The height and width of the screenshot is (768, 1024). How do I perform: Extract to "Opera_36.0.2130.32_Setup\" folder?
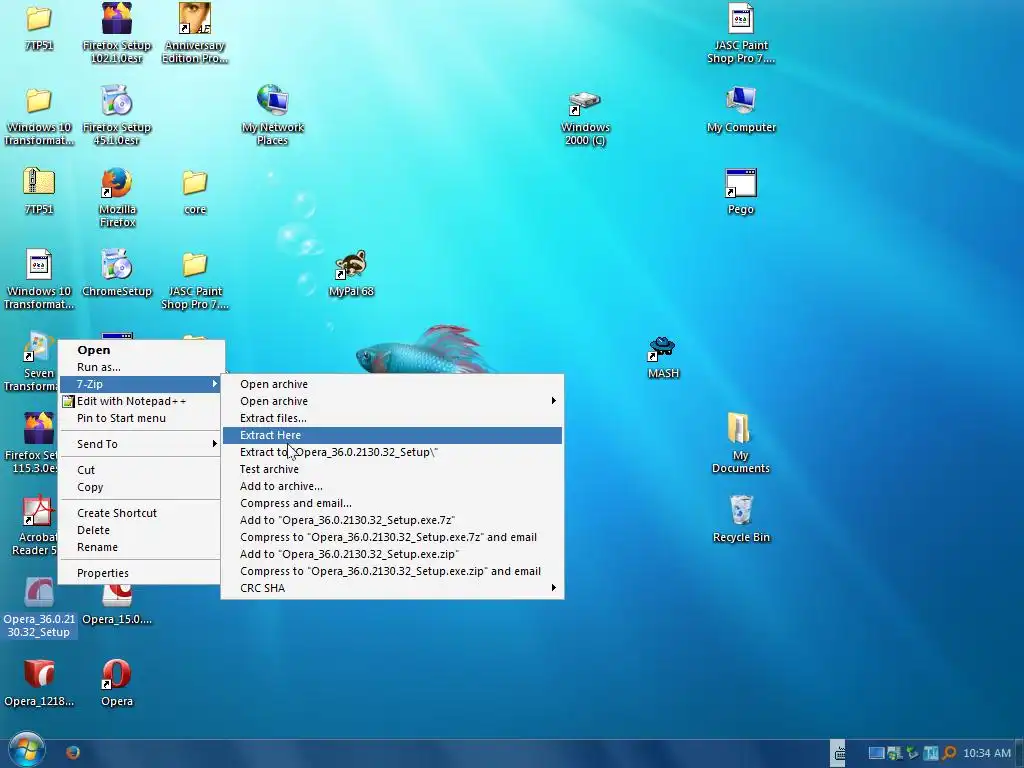pyautogui.click(x=392, y=452)
